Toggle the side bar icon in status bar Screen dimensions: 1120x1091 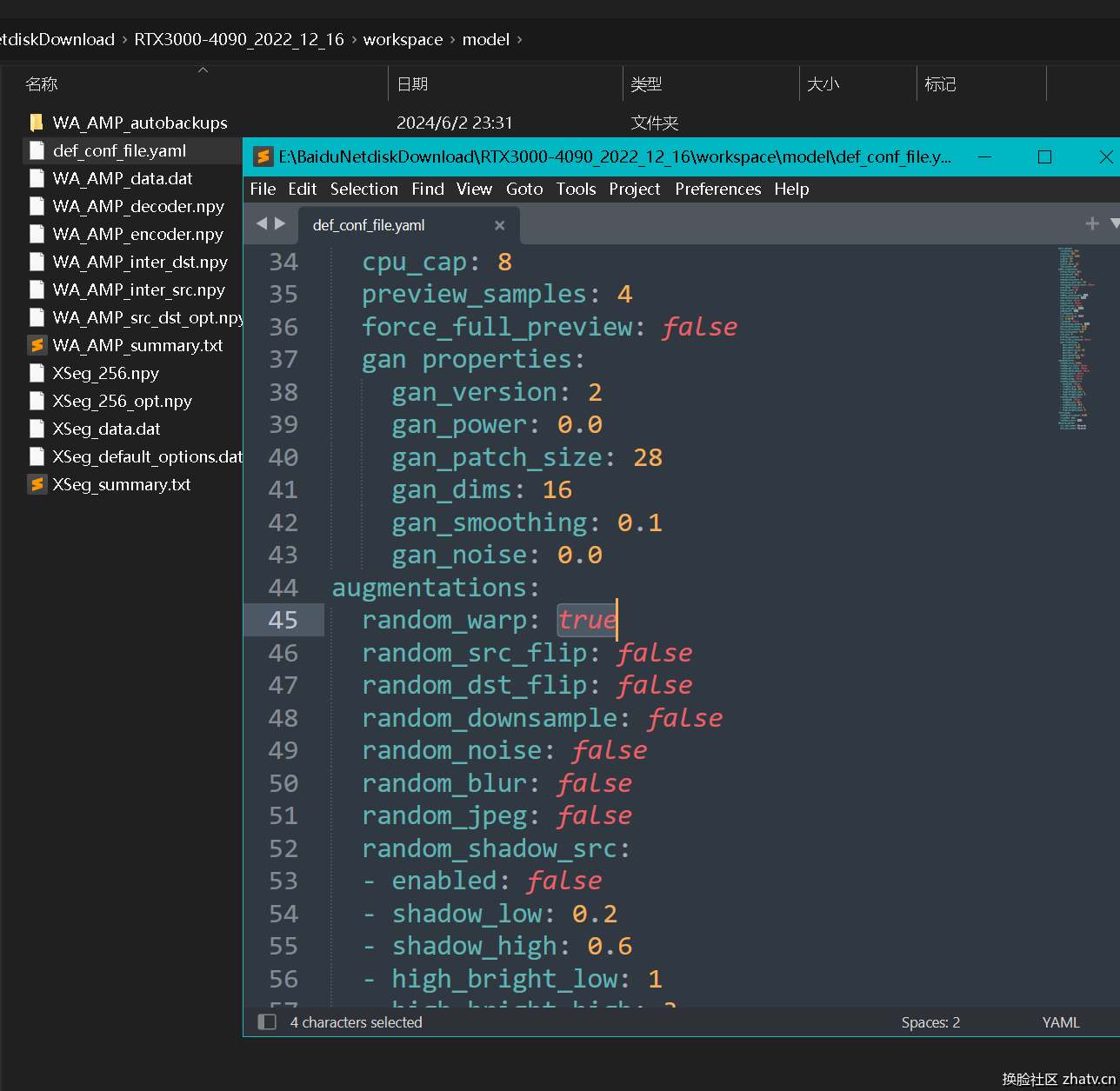[x=267, y=1021]
